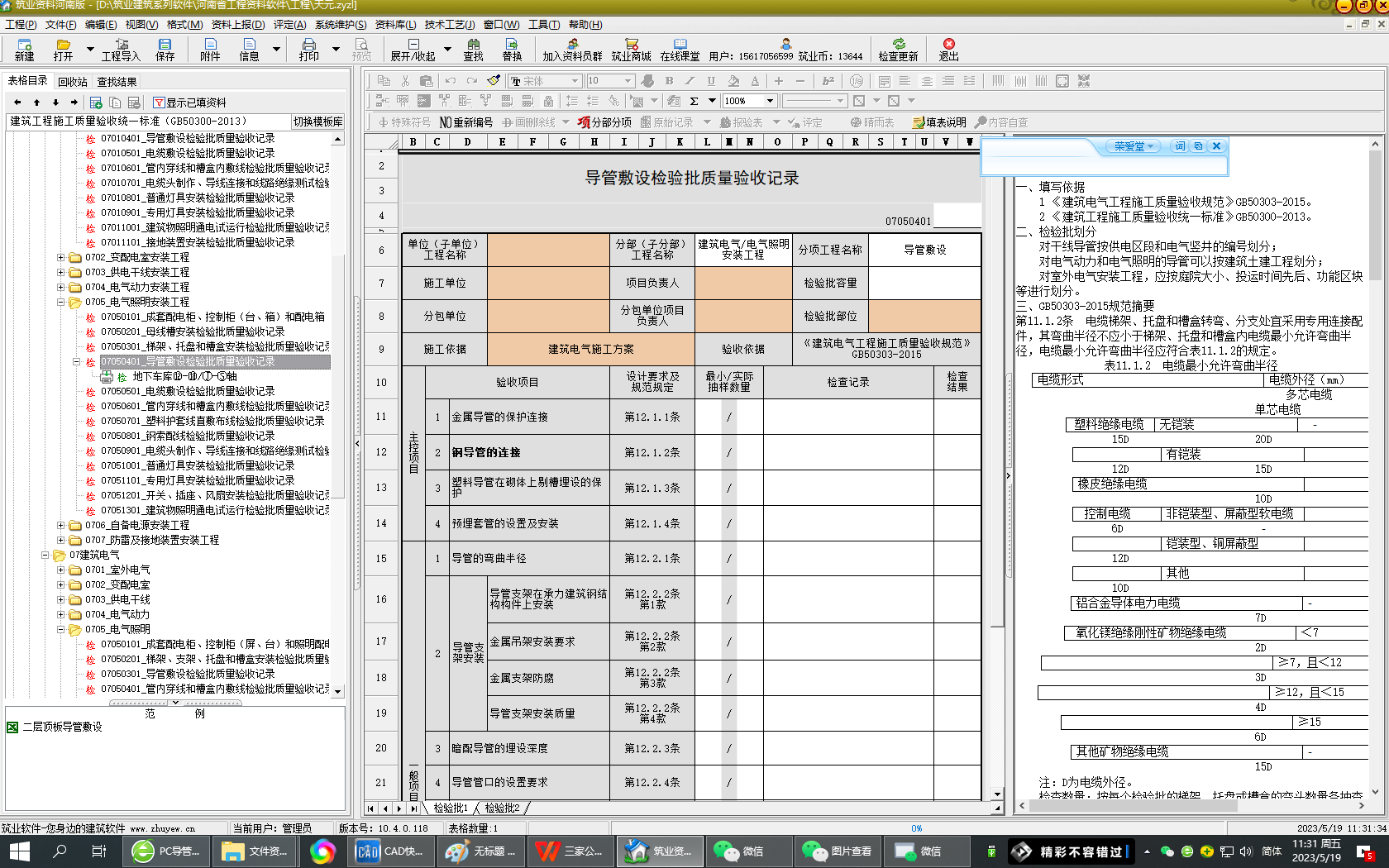Expand the 0704_电气动力 tree node
The width and height of the screenshot is (1389, 868).
60,614
